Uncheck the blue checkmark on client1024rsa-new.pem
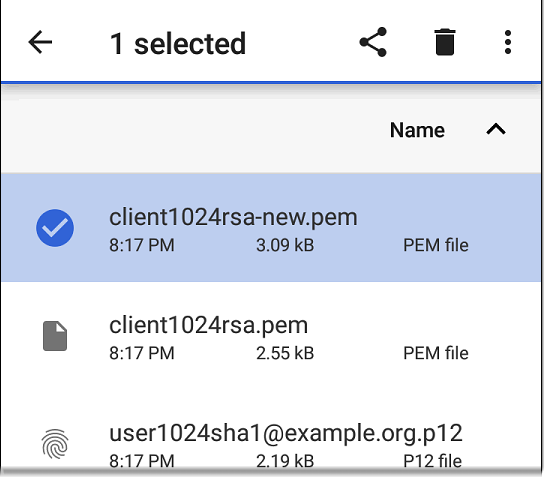547x483 pixels. pos(55,228)
